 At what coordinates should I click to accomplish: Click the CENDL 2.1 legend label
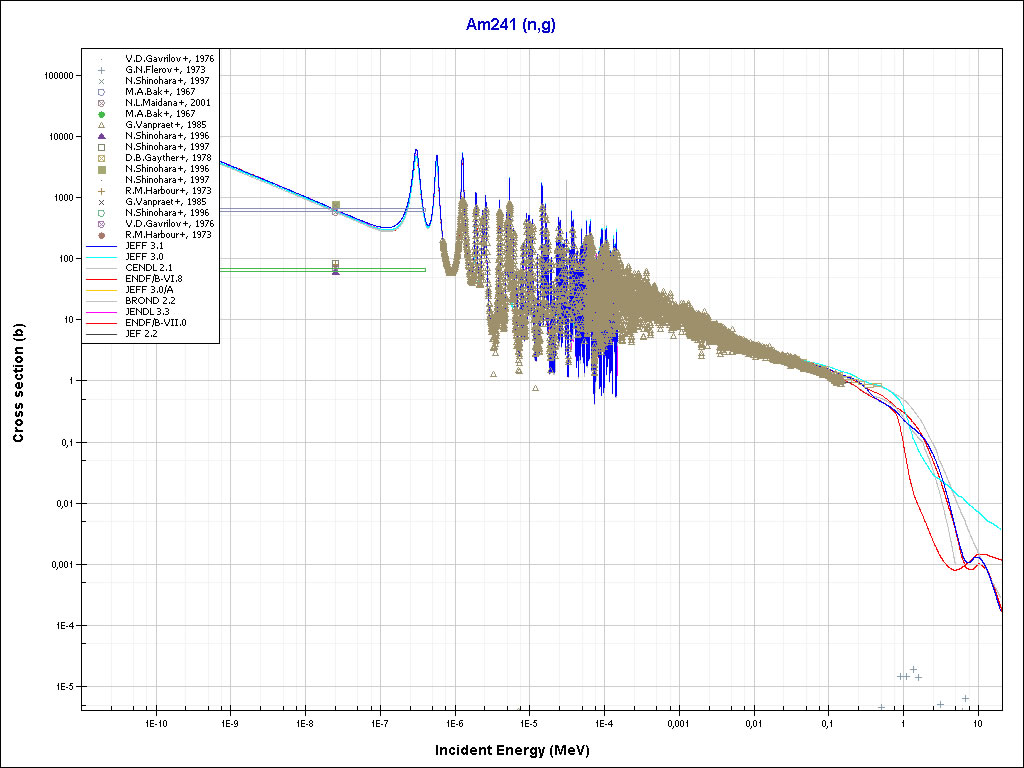[x=148, y=267]
